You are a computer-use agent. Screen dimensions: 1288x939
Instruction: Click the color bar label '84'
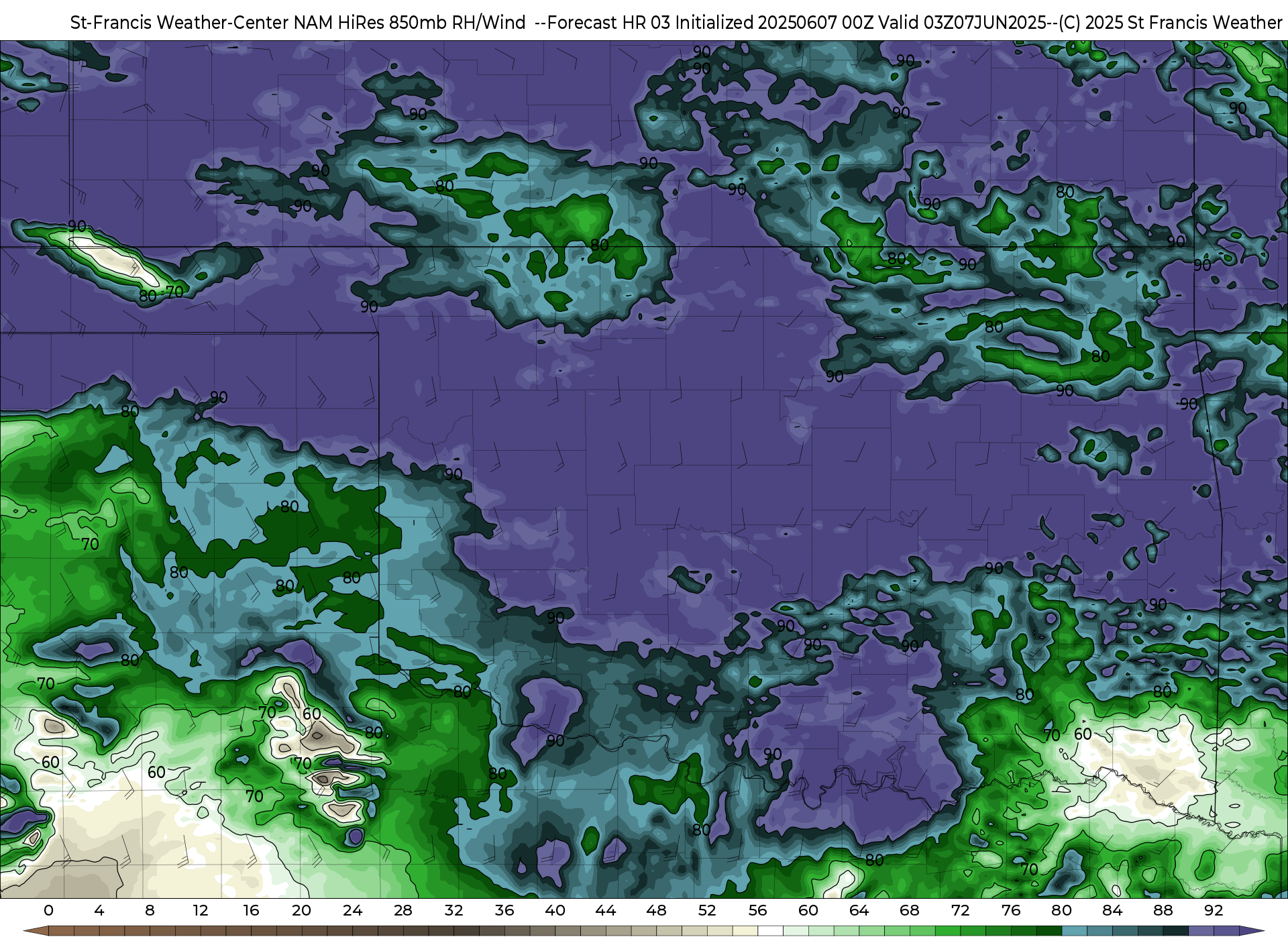(x=1112, y=910)
